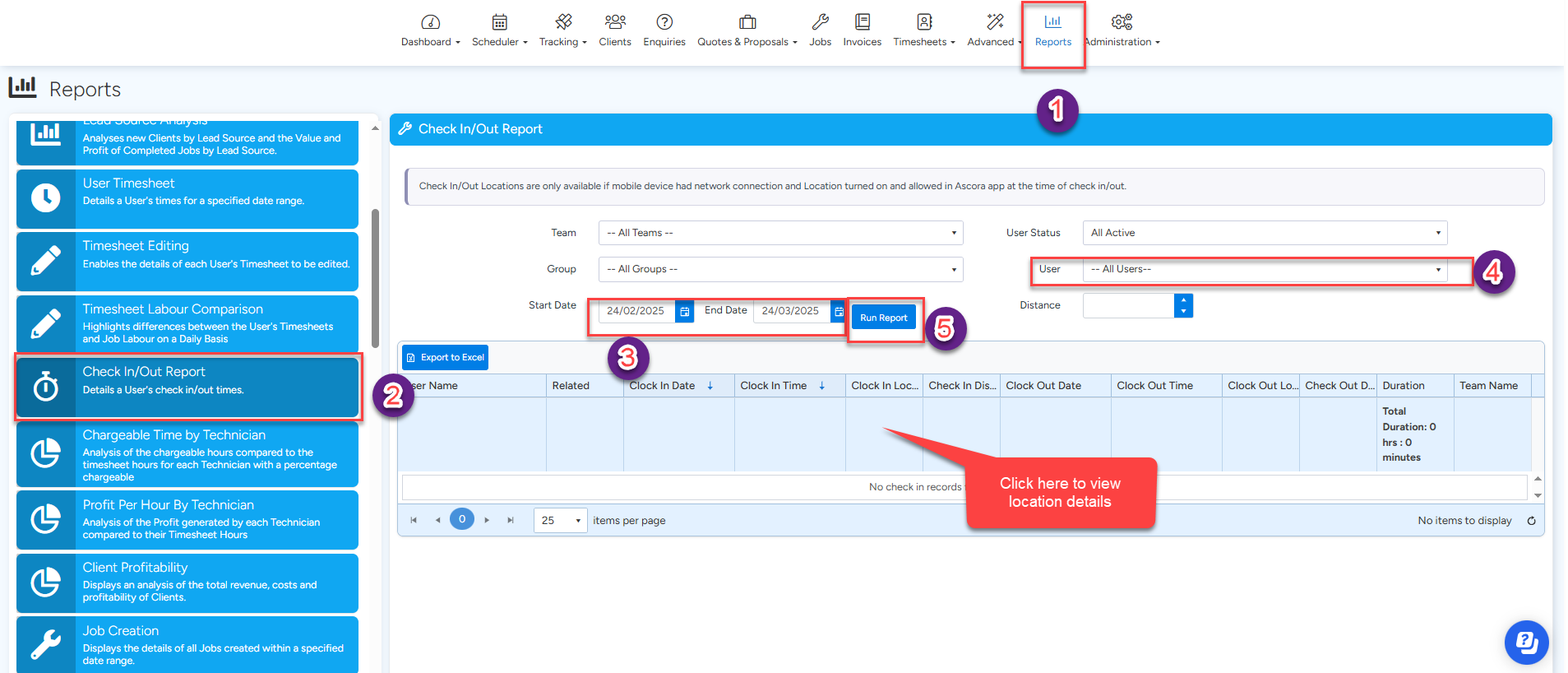Open the Jobs wrench icon
The height and width of the screenshot is (673, 1568).
click(x=820, y=22)
